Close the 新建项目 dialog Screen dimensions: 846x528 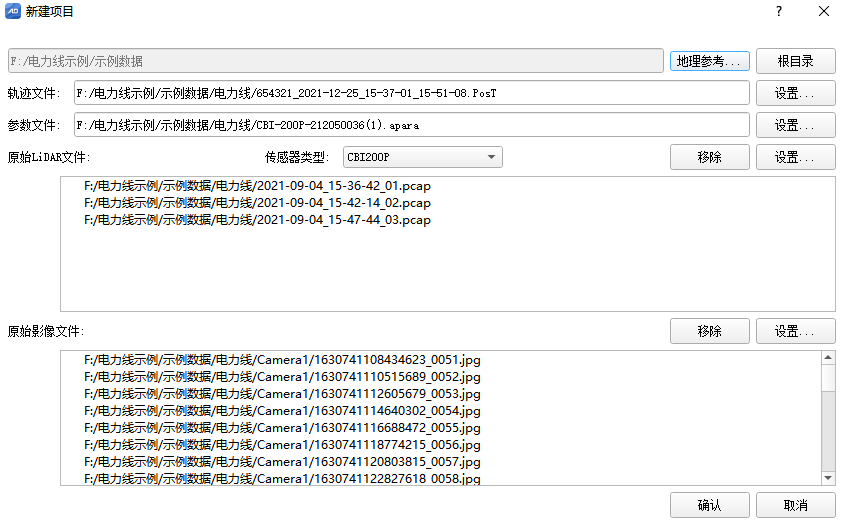(x=823, y=11)
